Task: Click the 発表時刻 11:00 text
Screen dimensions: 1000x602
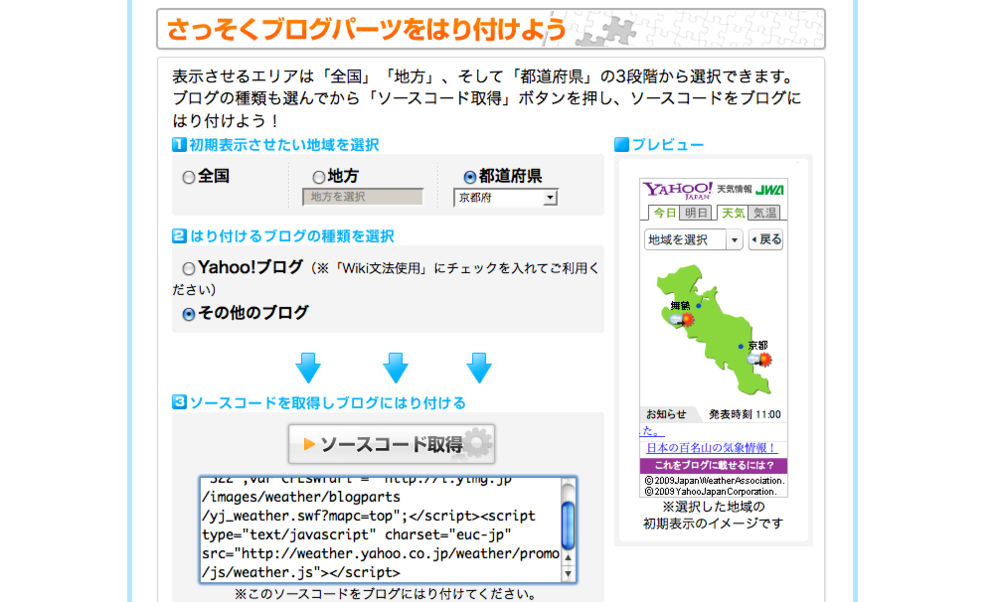Action: point(745,415)
